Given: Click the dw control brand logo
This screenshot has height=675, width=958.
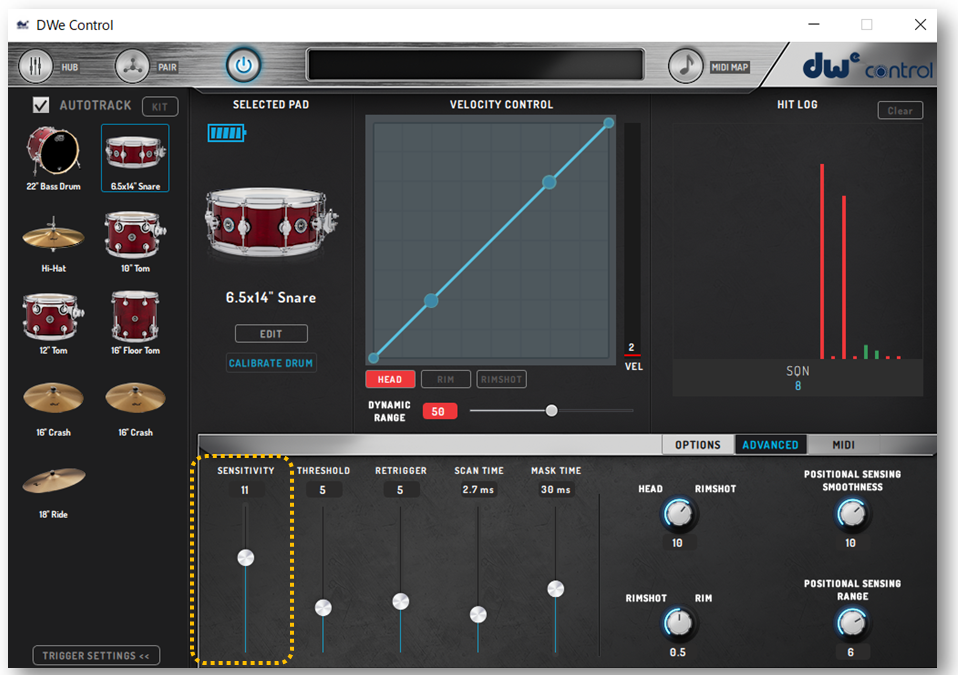Looking at the screenshot, I should 866,66.
